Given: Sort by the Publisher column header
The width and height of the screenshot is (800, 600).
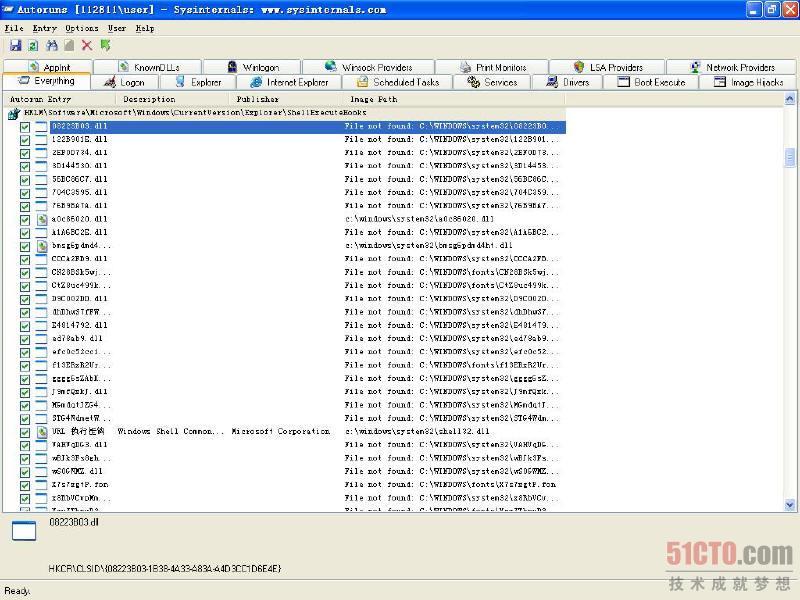Looking at the screenshot, I should [x=287, y=99].
